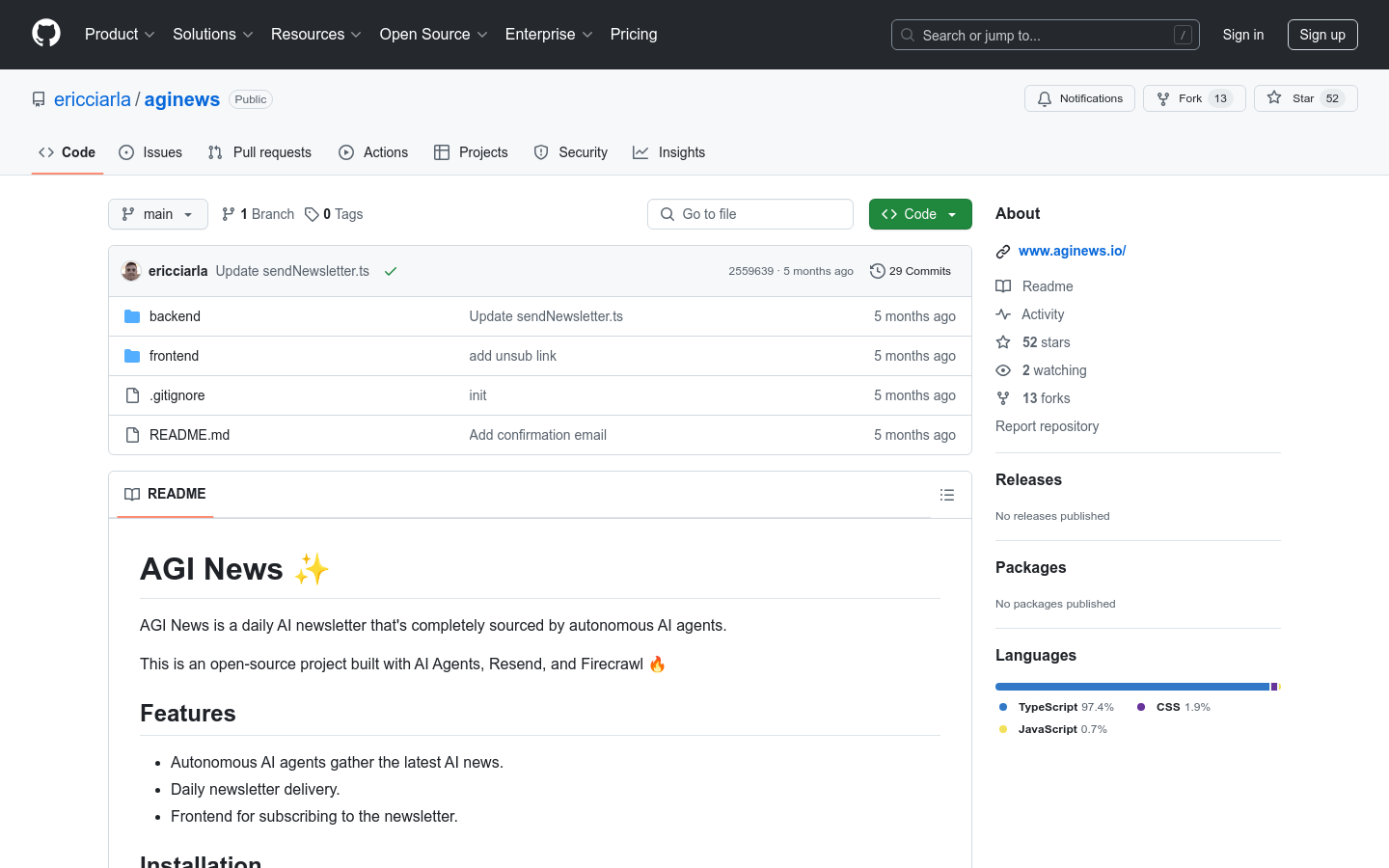Click the eye icon beside 2 watching
The width and height of the screenshot is (1389, 868).
tap(1003, 370)
